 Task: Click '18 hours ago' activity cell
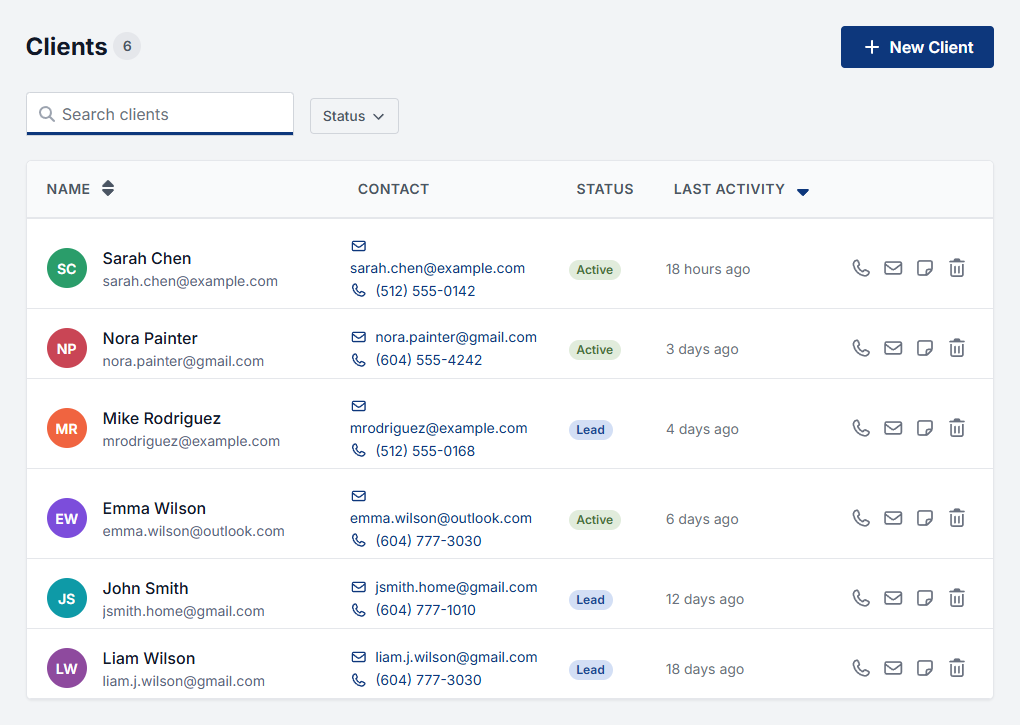pyautogui.click(x=708, y=269)
